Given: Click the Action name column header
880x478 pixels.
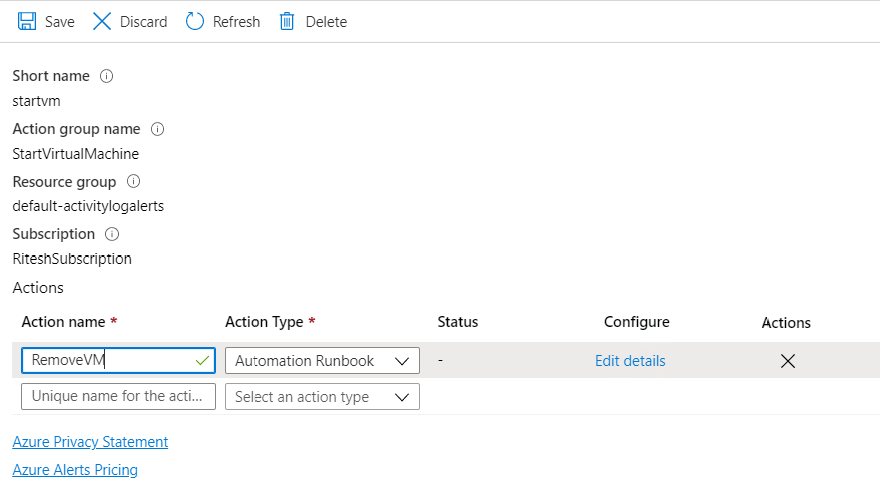Looking at the screenshot, I should [65, 322].
